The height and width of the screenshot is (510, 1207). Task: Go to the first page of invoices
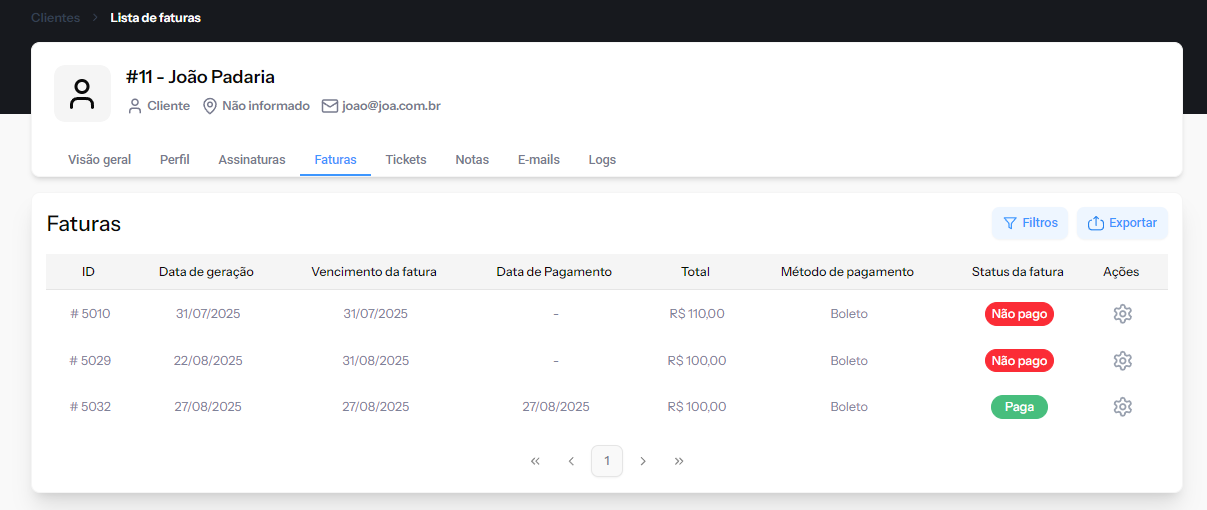click(x=535, y=461)
